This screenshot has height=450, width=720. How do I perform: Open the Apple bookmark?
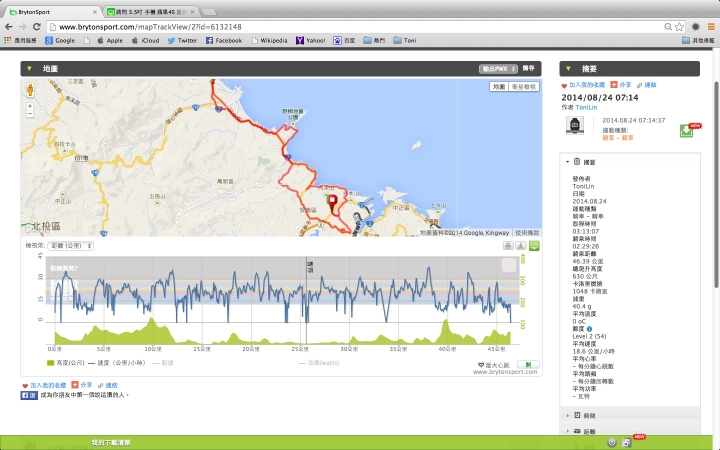pyautogui.click(x=110, y=40)
